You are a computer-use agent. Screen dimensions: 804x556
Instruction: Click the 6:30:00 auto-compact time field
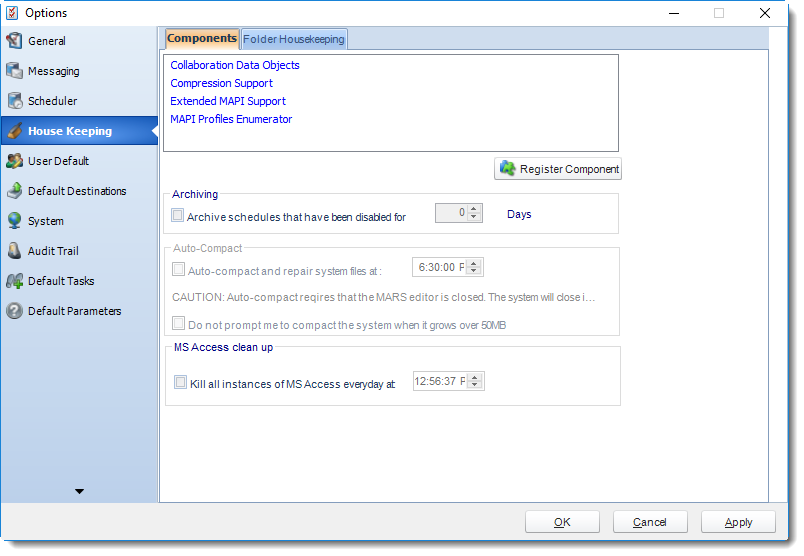point(440,267)
